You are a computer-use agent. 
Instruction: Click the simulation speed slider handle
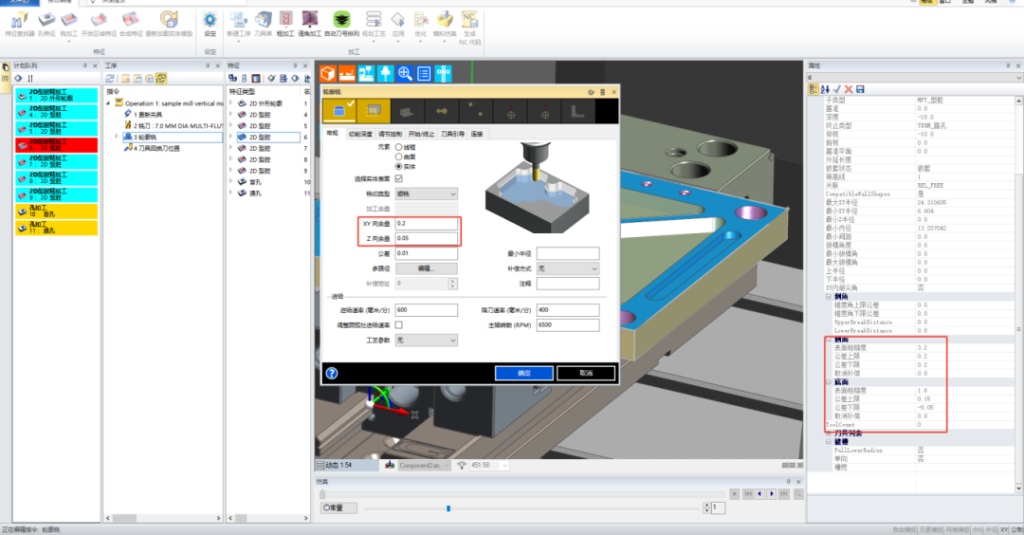[448, 508]
